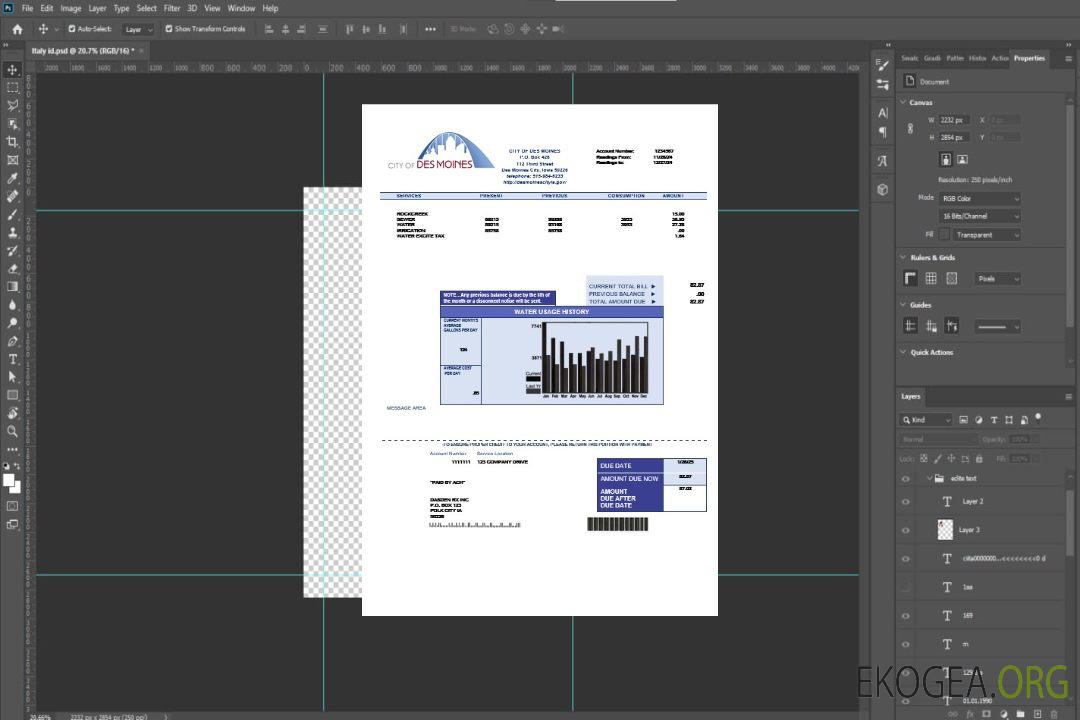The height and width of the screenshot is (720, 1080).
Task: Open the 16 Bits/Channel dropdown
Action: pyautogui.click(x=979, y=216)
